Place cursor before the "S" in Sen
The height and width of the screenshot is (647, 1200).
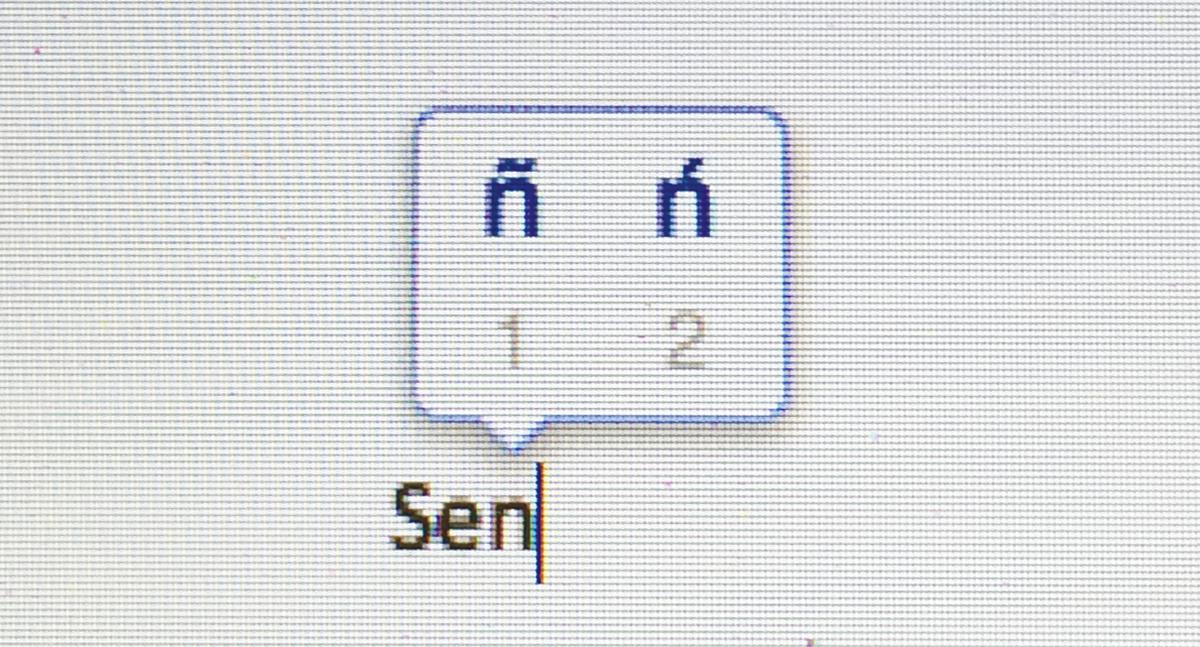(x=389, y=518)
